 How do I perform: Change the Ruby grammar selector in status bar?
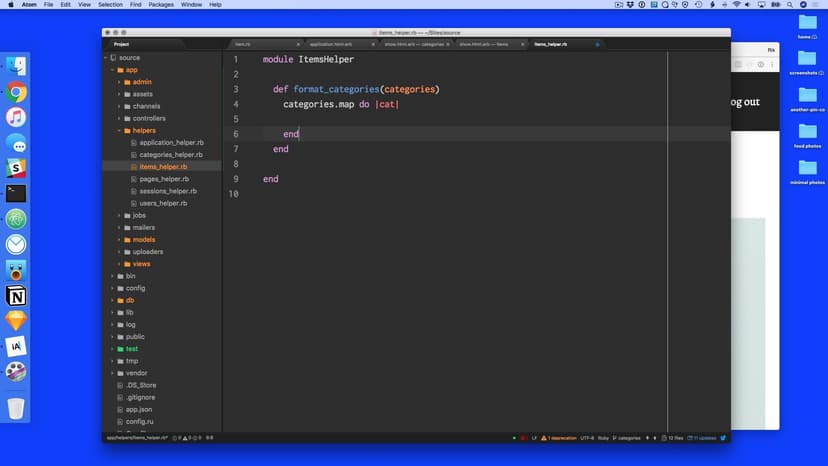[x=603, y=438]
